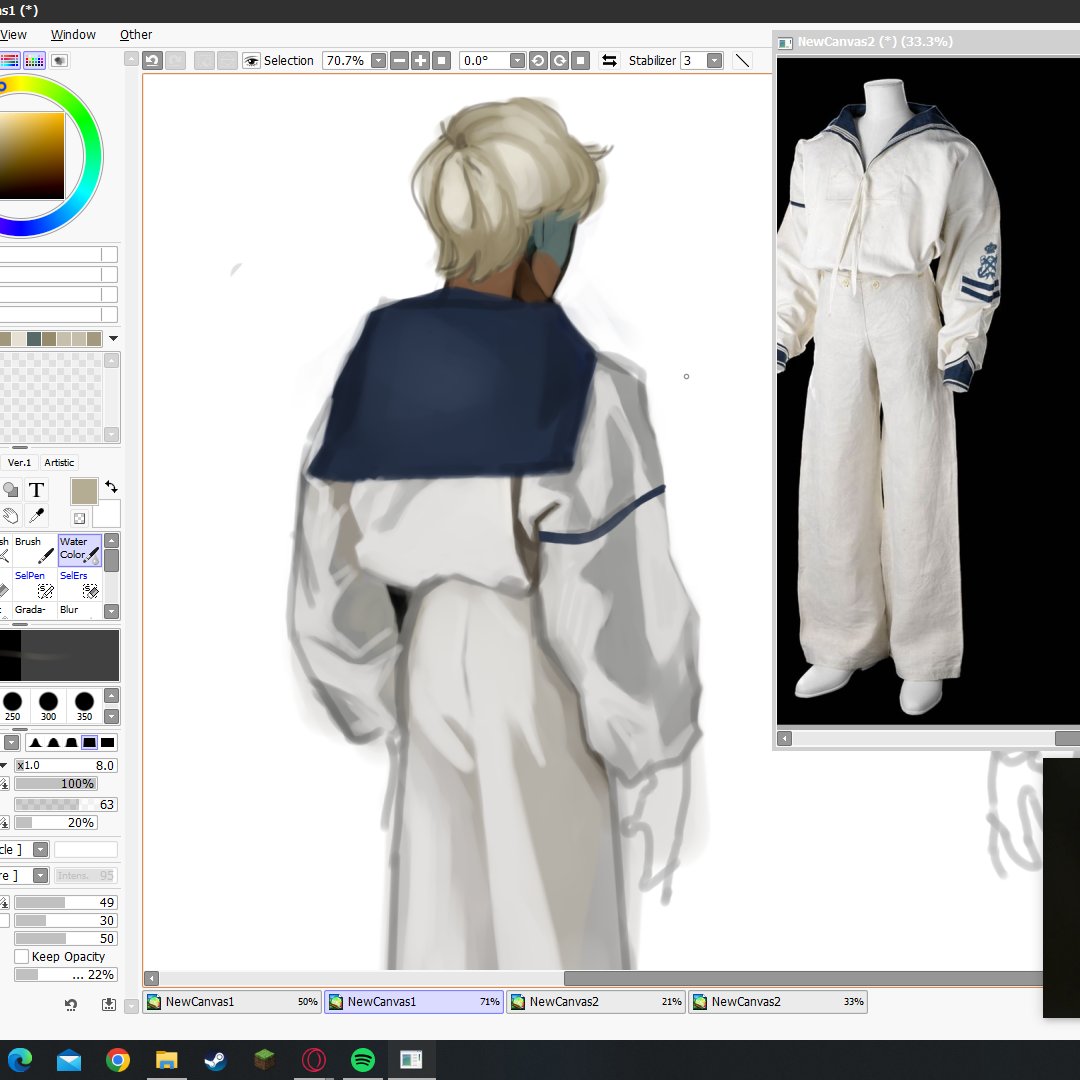Select the SelErs selection eraser tool
Viewport: 1080px width, 1080px height.
(80, 584)
